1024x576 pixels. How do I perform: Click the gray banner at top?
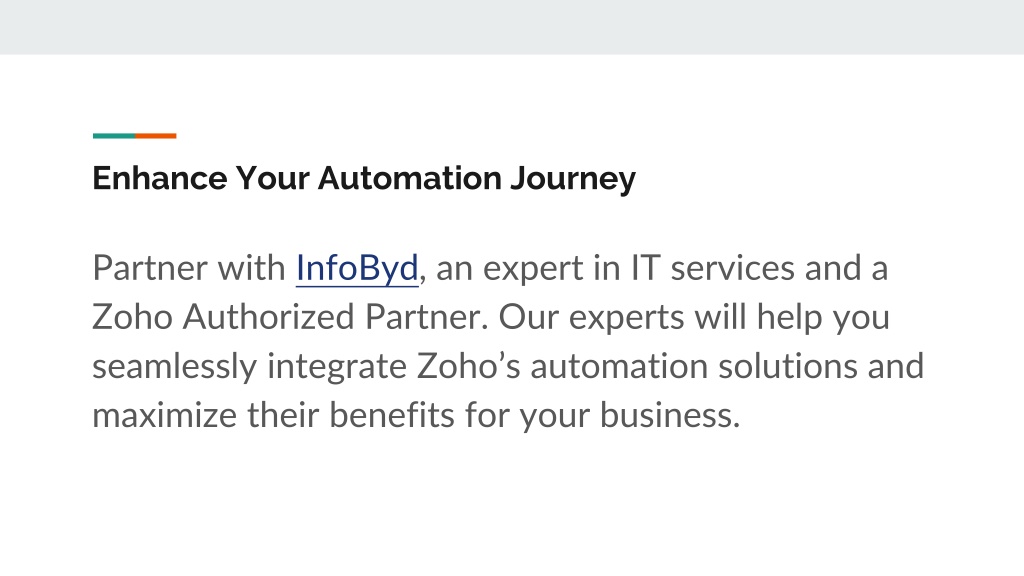click(x=512, y=27)
